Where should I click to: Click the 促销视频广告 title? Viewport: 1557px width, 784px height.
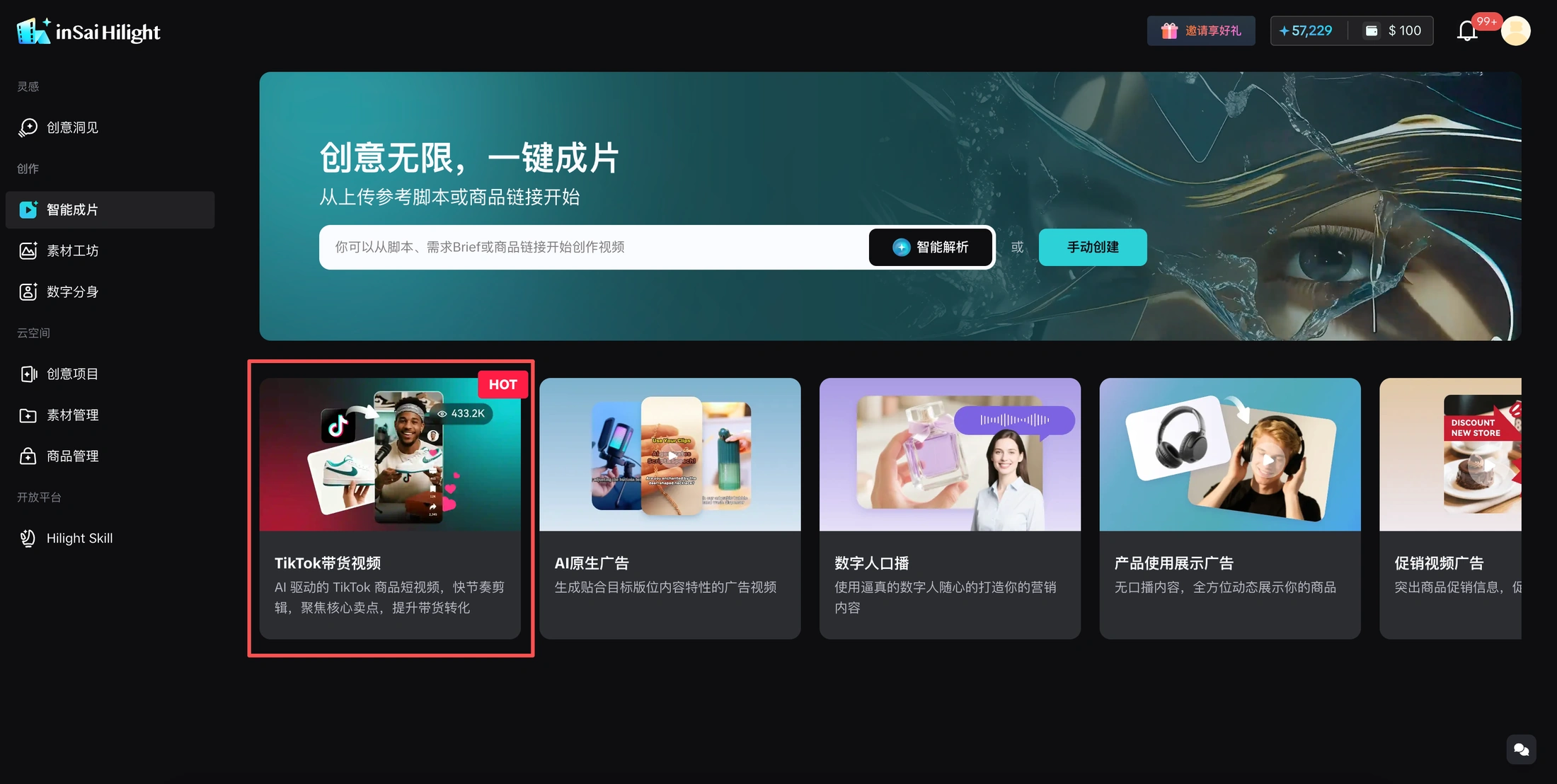point(1439,563)
